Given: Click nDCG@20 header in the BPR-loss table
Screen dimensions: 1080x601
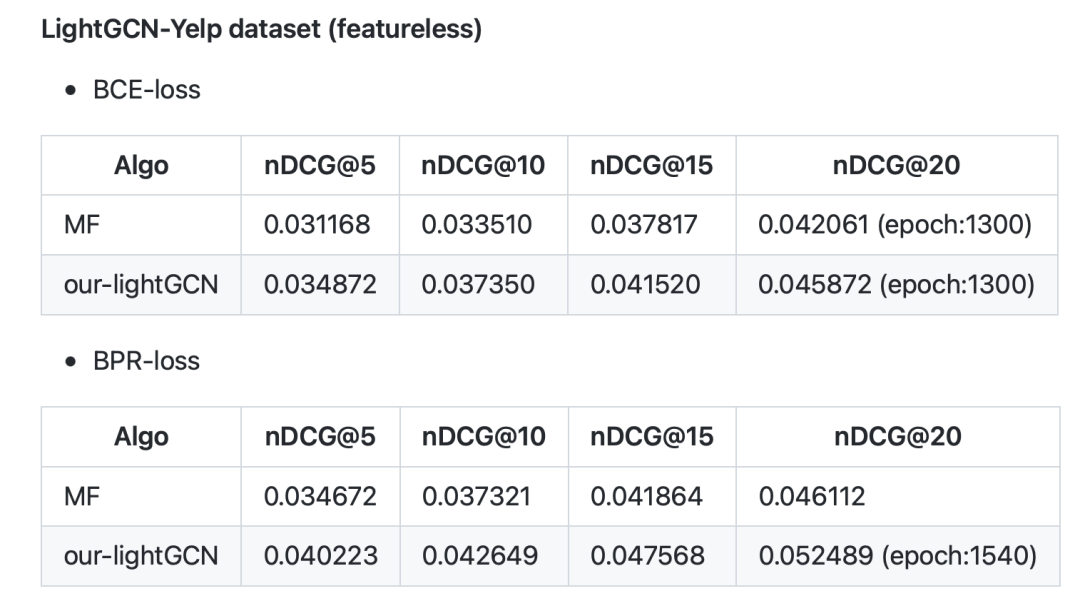Looking at the screenshot, I should click(x=896, y=437).
